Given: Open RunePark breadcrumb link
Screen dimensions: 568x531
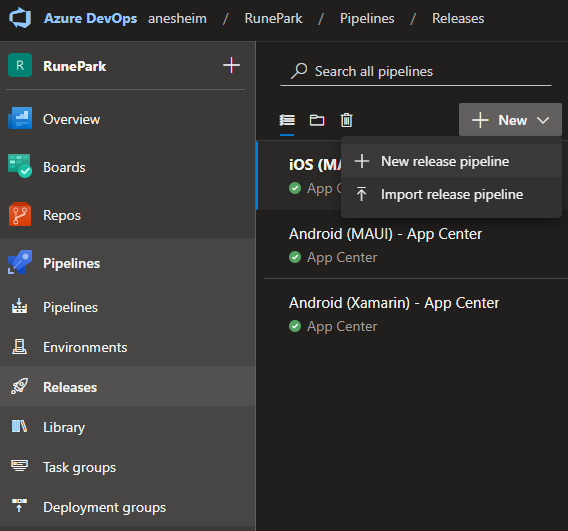Looking at the screenshot, I should point(273,18).
